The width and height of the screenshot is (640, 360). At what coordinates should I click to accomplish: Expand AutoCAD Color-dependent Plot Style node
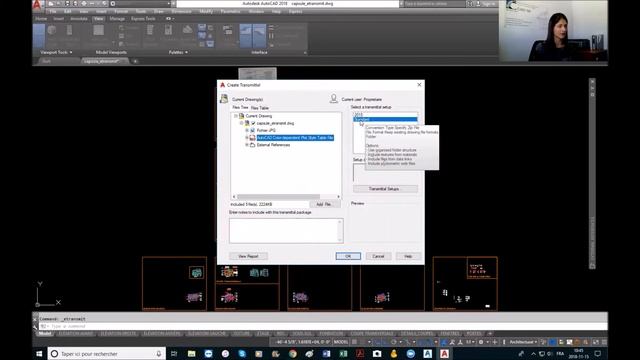(x=247, y=138)
